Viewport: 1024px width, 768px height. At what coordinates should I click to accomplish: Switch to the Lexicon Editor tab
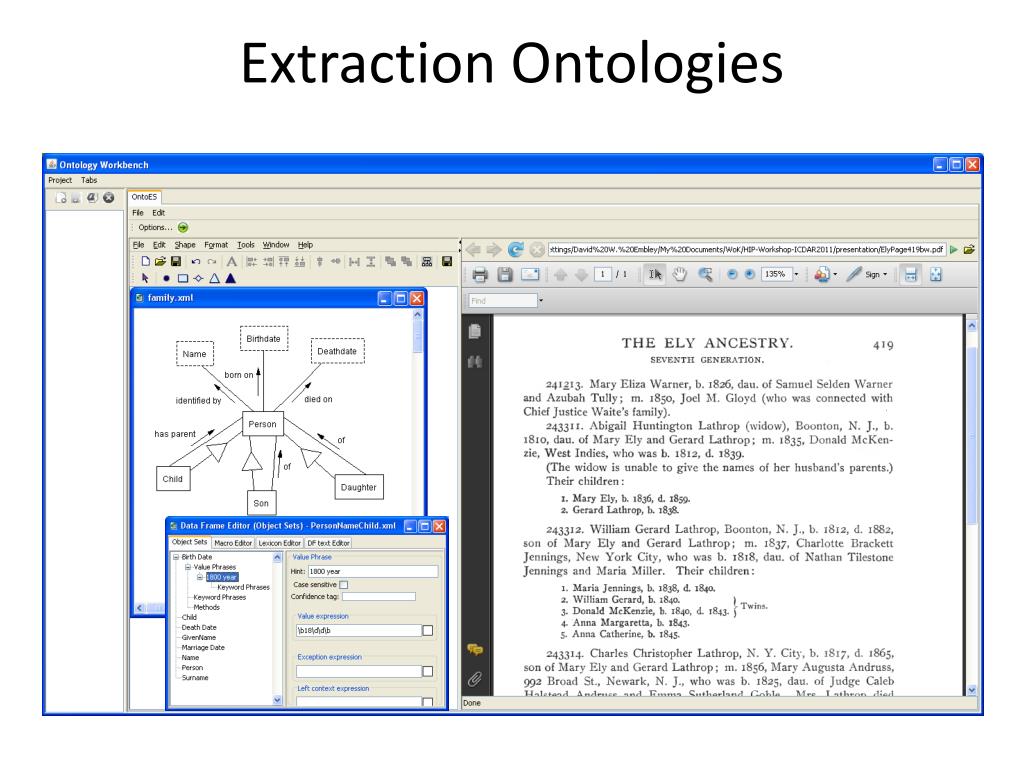(x=280, y=543)
